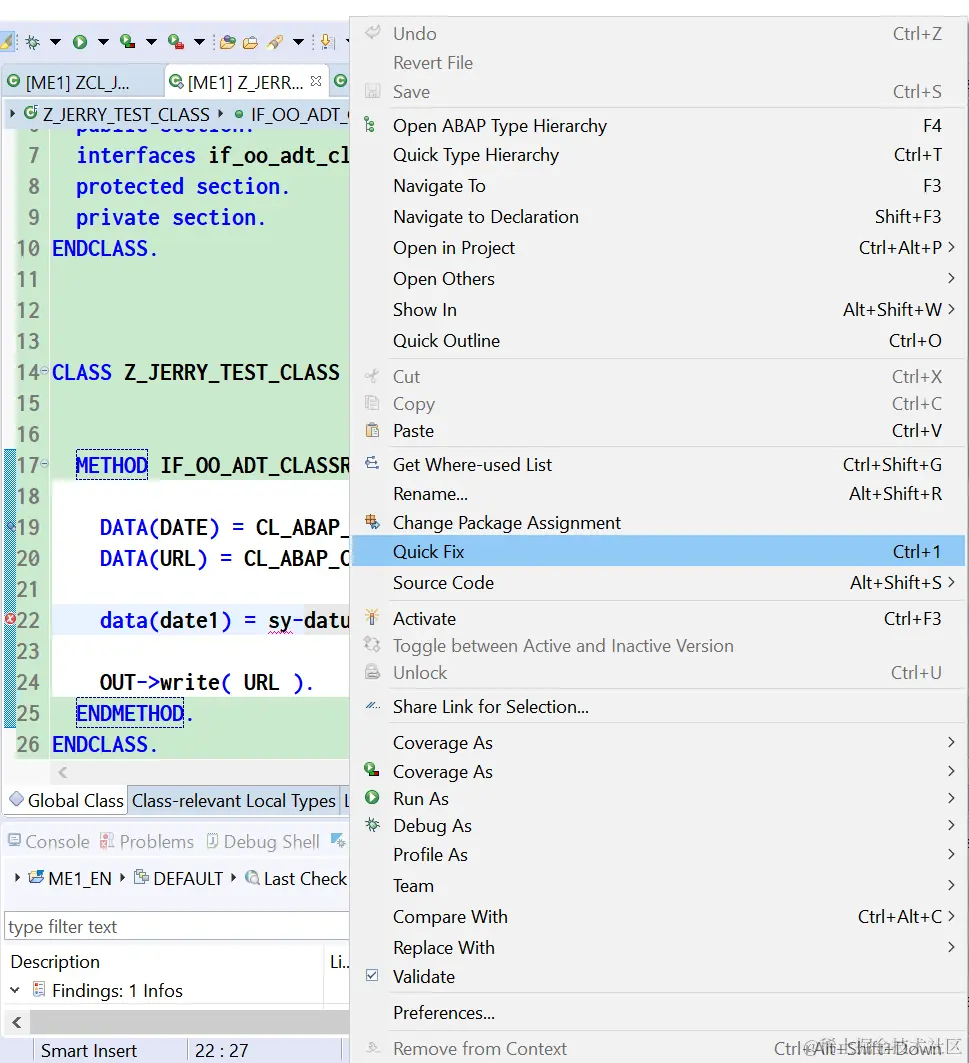Expand the Open in Project submenu arrow
Screen dimensions: 969x1063
pyautogui.click(x=951, y=247)
